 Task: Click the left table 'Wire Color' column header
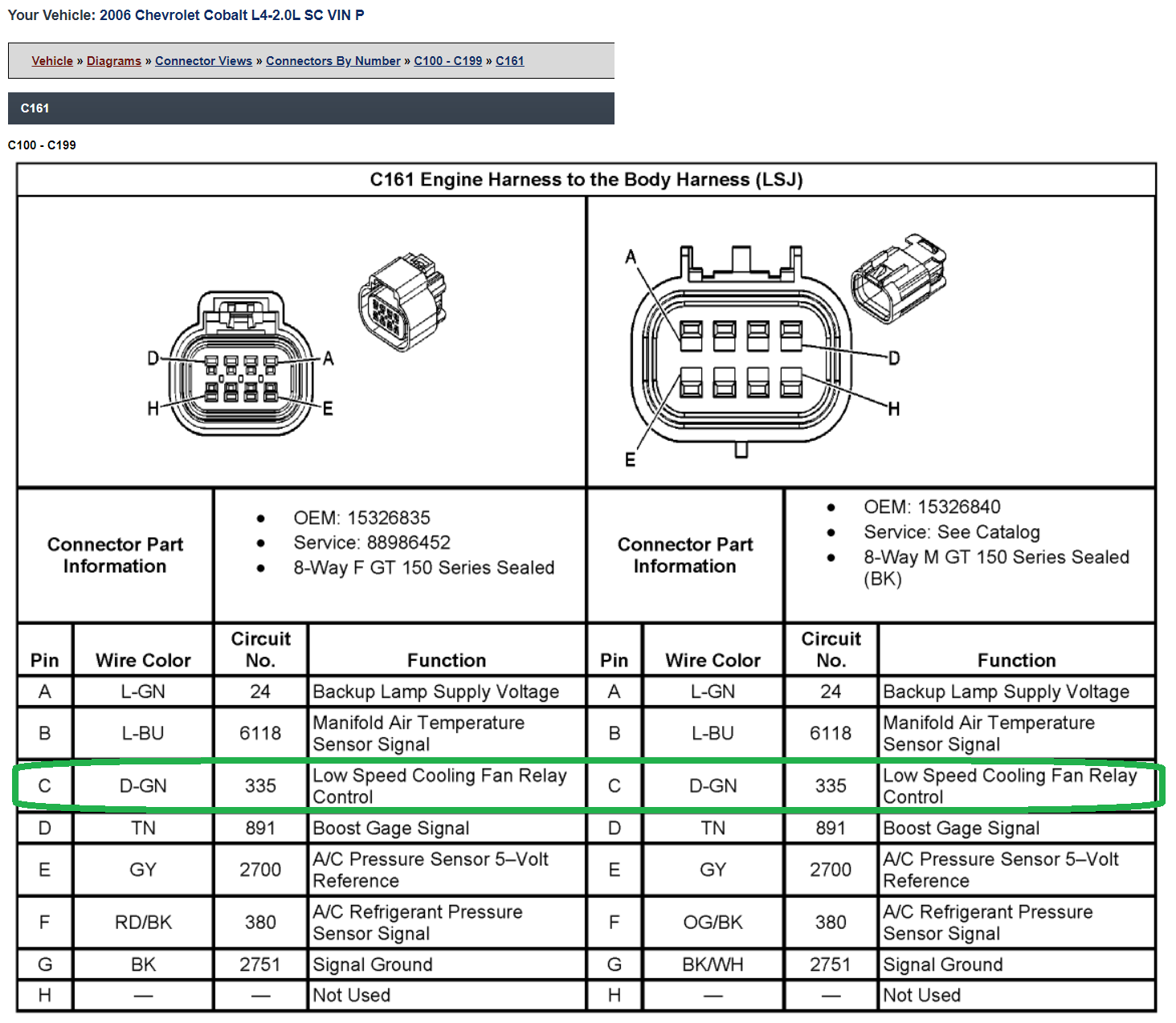point(143,660)
